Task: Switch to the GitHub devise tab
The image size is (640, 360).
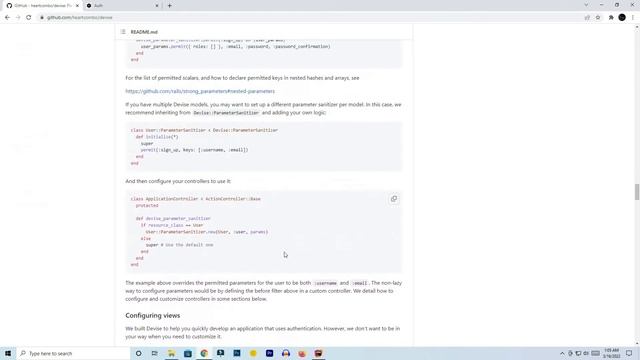Action: [41, 6]
